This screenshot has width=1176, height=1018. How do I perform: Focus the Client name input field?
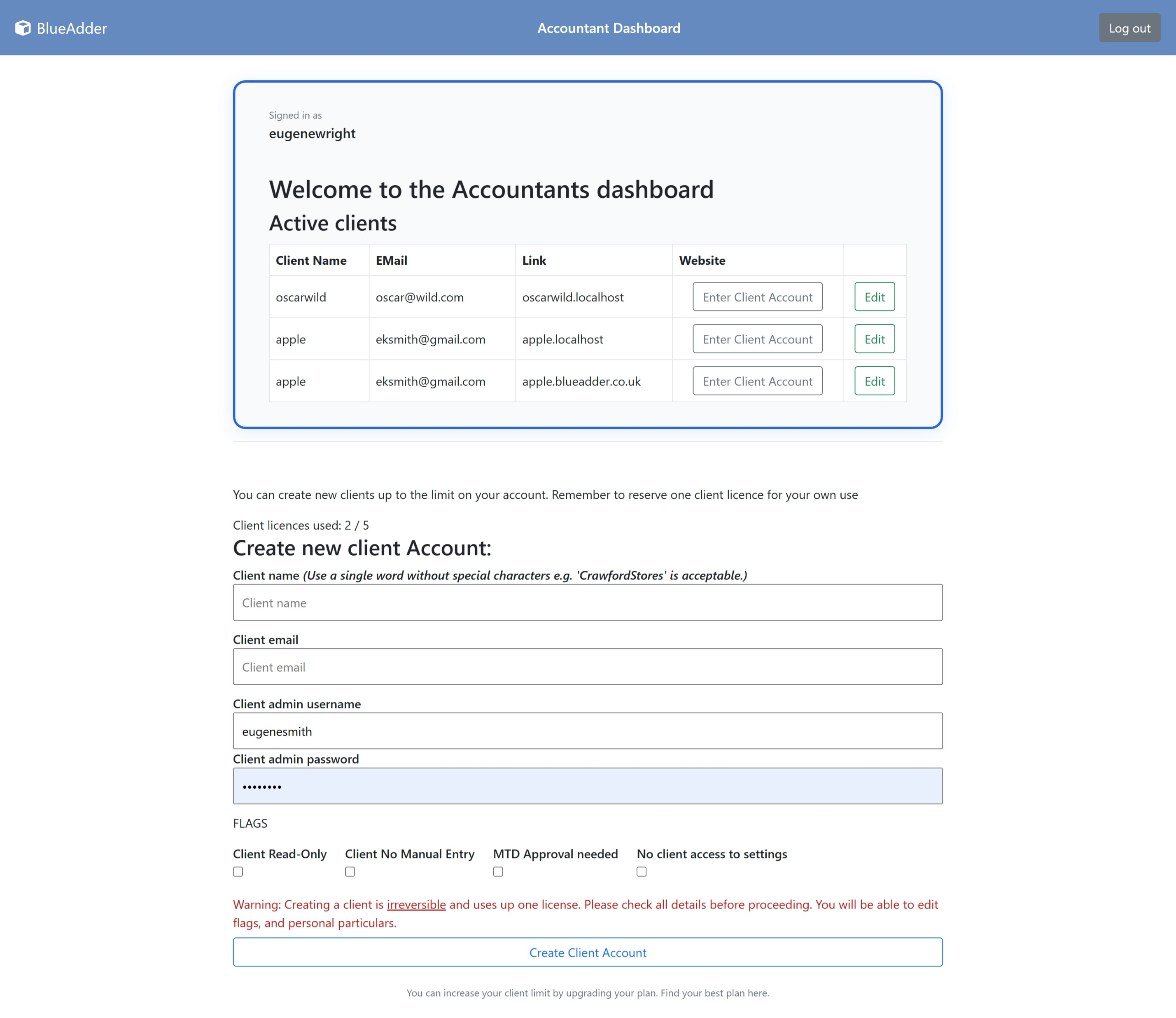(x=588, y=602)
